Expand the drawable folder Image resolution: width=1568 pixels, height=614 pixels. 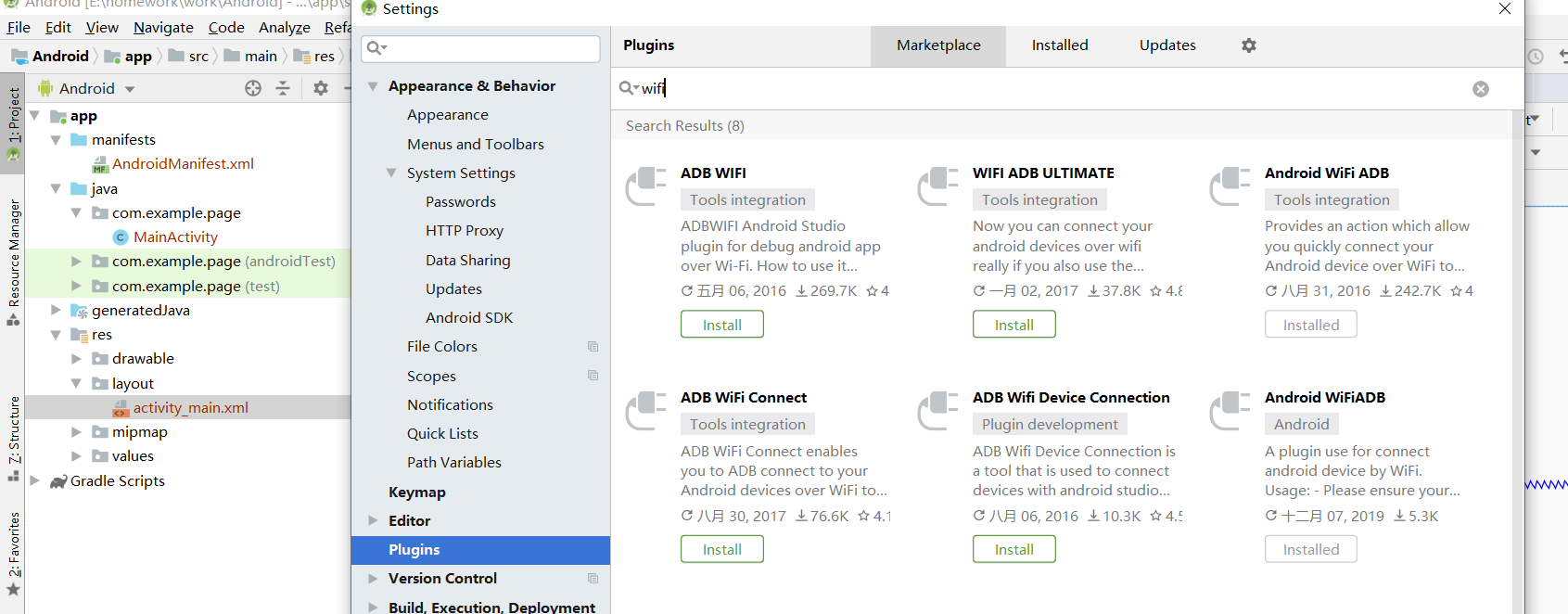[76, 359]
